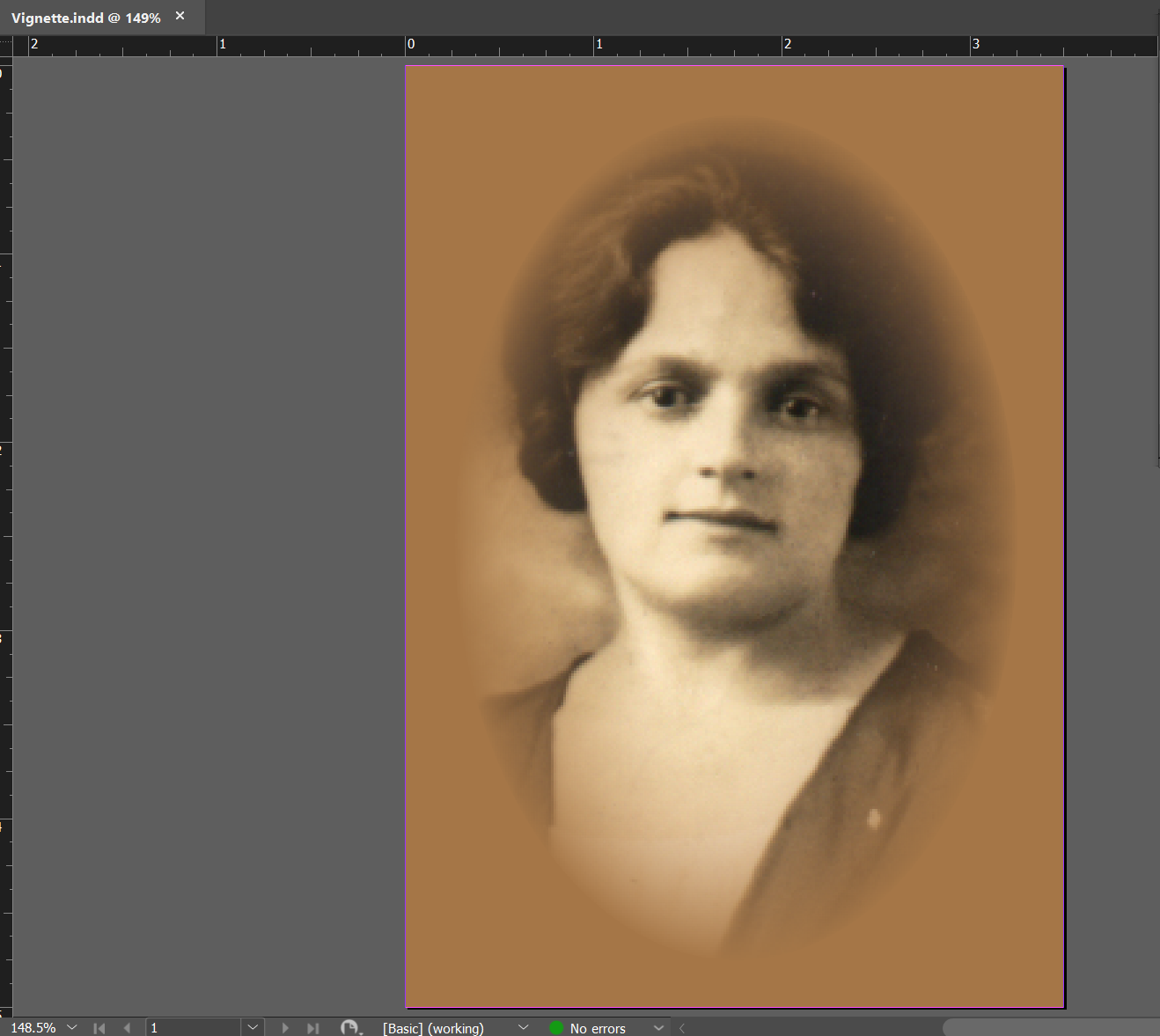Expand the page number dropdown
Viewport: 1160px width, 1036px height.
pos(253,1028)
